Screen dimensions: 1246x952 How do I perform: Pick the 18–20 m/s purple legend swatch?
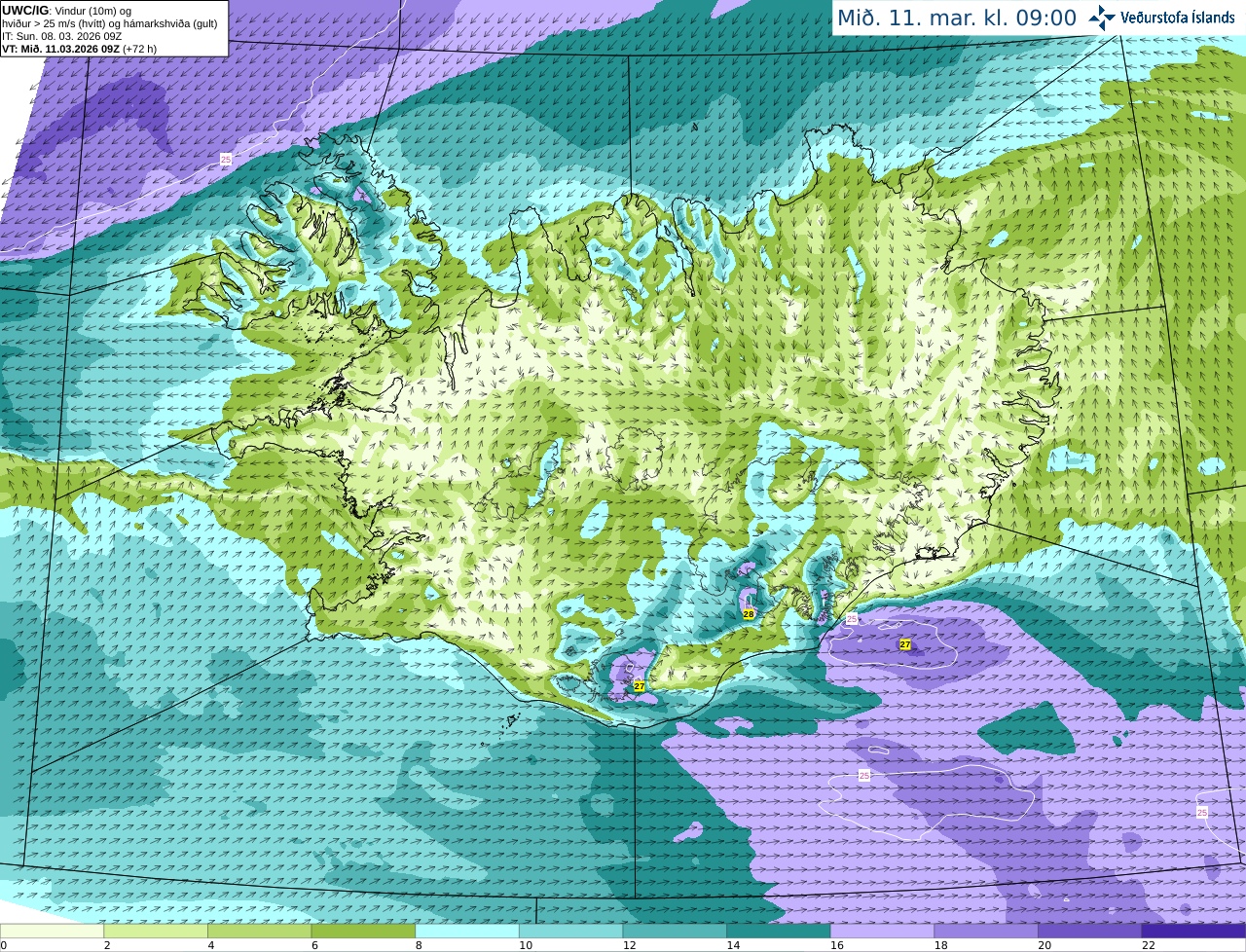[986, 931]
